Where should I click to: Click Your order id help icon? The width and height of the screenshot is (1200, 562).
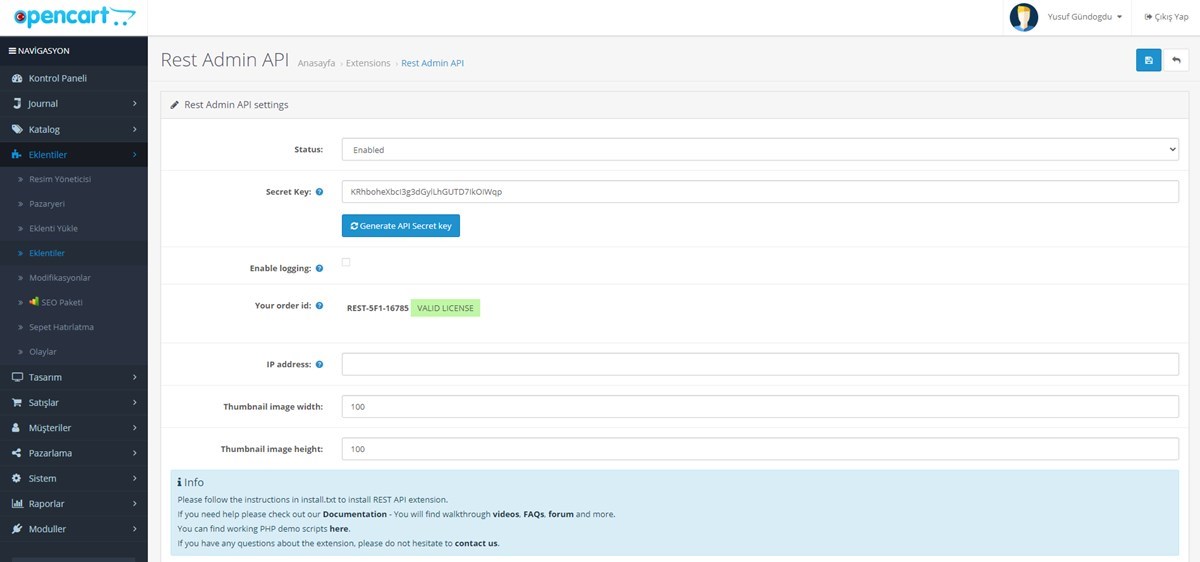point(319,305)
